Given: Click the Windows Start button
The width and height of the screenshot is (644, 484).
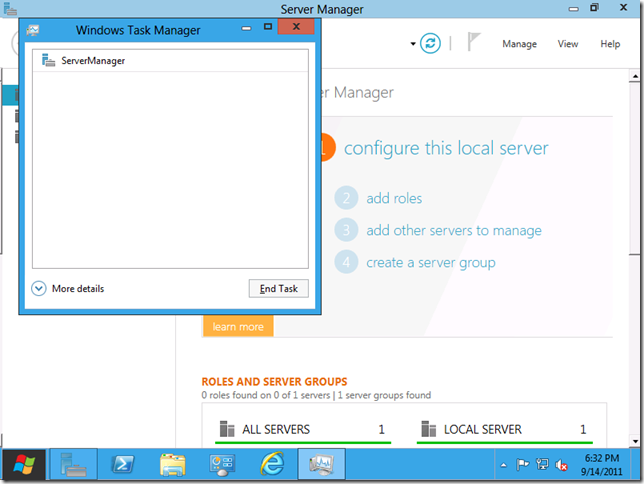Looking at the screenshot, I should coord(24,465).
